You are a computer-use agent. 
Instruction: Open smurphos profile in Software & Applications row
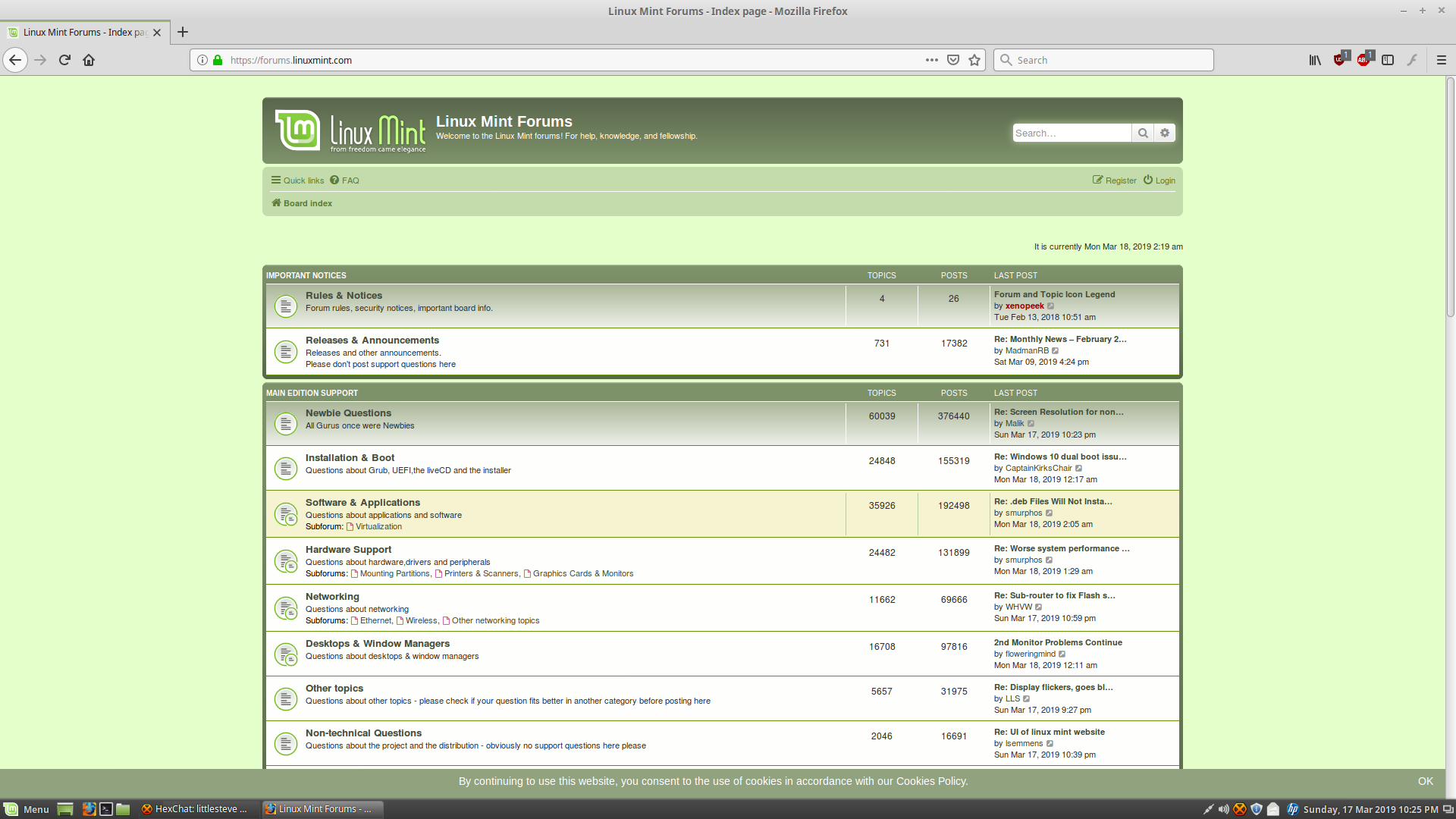point(1024,513)
